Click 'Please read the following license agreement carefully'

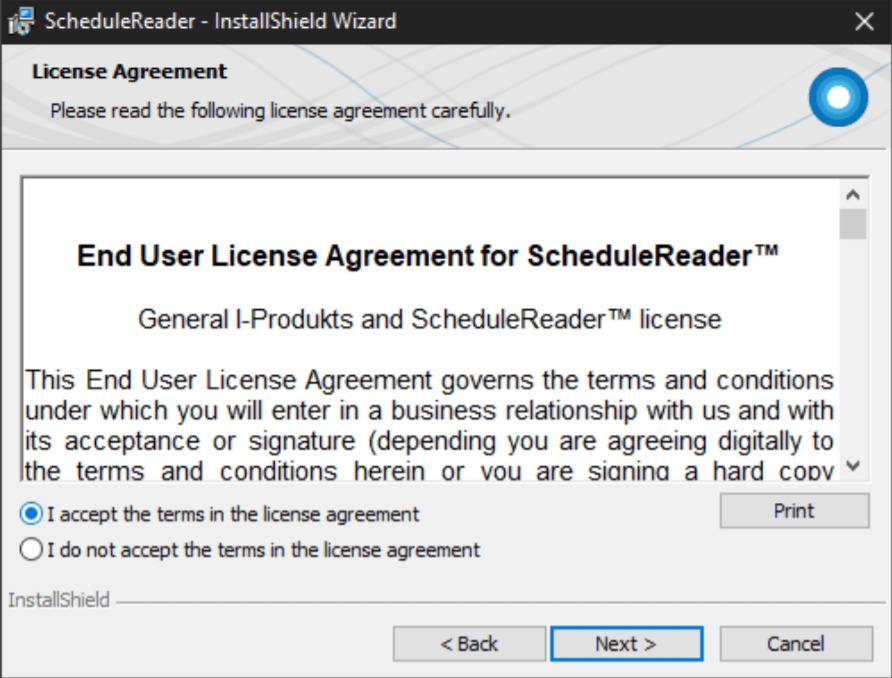coord(280,110)
